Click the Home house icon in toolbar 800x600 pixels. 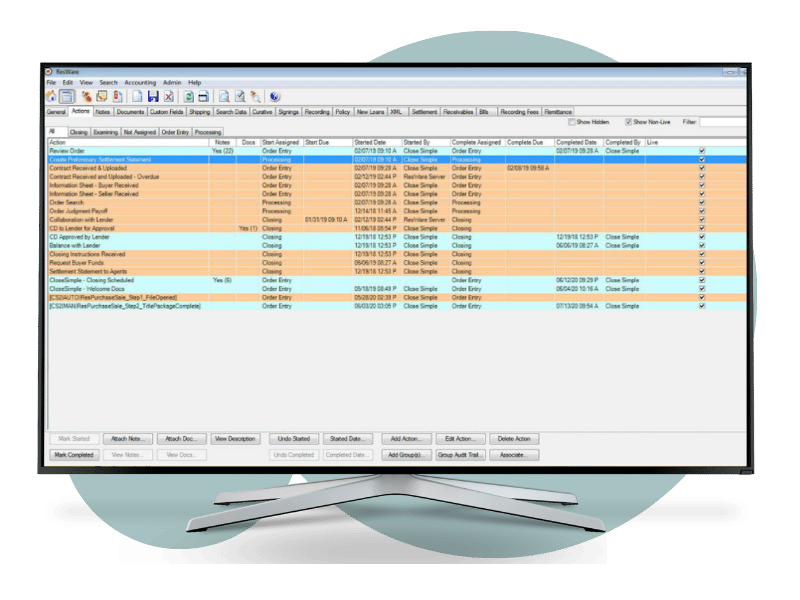(50, 96)
